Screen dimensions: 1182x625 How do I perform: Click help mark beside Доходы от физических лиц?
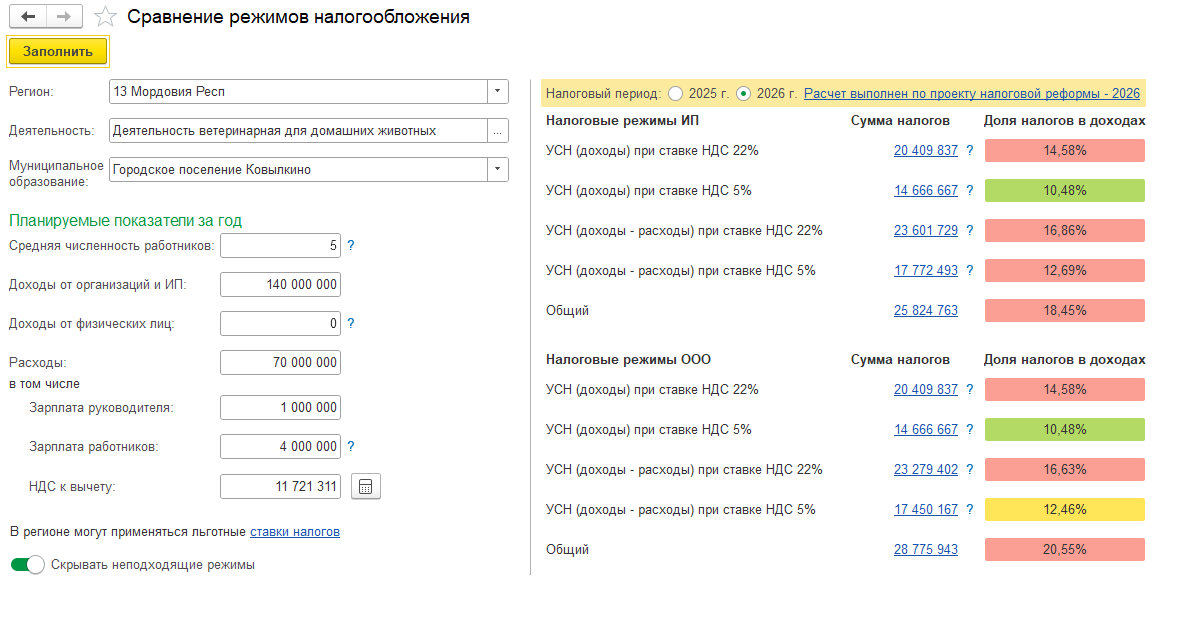click(351, 324)
